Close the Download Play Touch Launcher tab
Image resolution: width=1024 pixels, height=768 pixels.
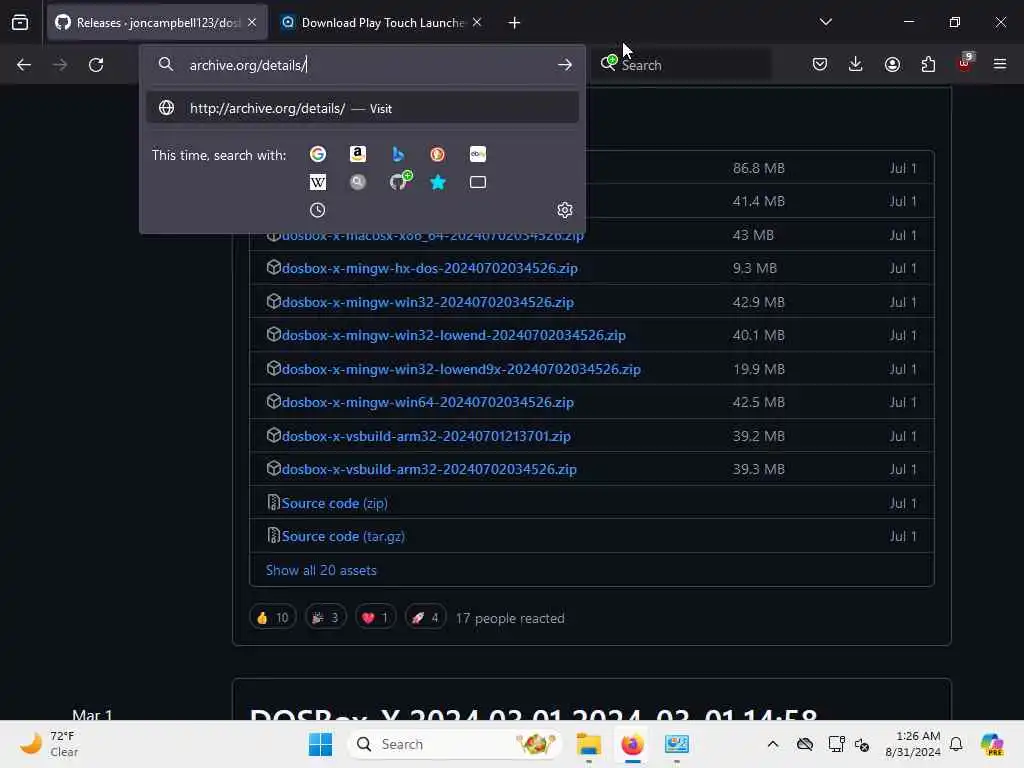click(x=477, y=22)
